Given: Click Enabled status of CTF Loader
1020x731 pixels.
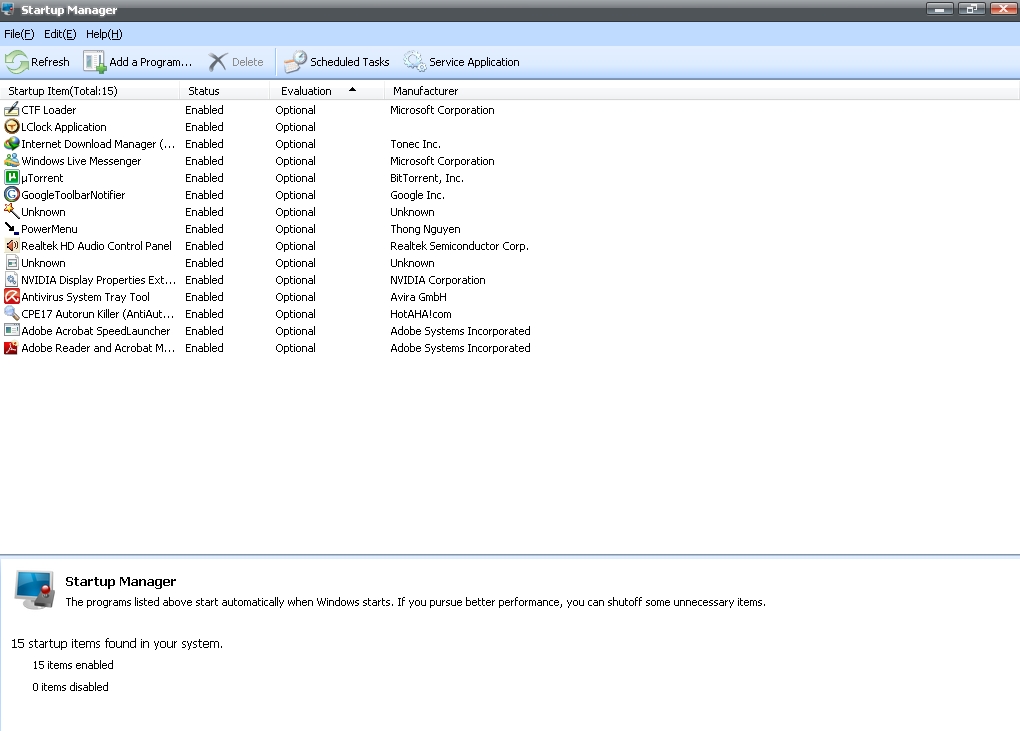Looking at the screenshot, I should pyautogui.click(x=204, y=110).
